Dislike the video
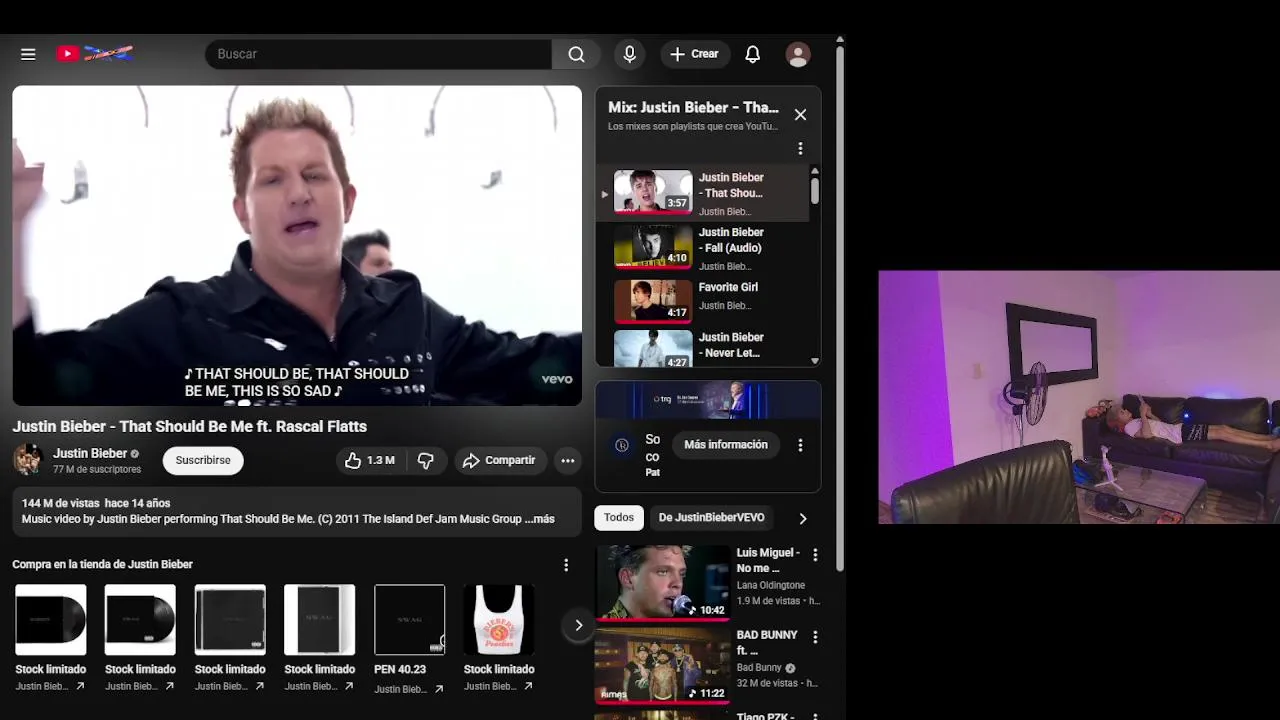1280x720 pixels. pyautogui.click(x=426, y=460)
